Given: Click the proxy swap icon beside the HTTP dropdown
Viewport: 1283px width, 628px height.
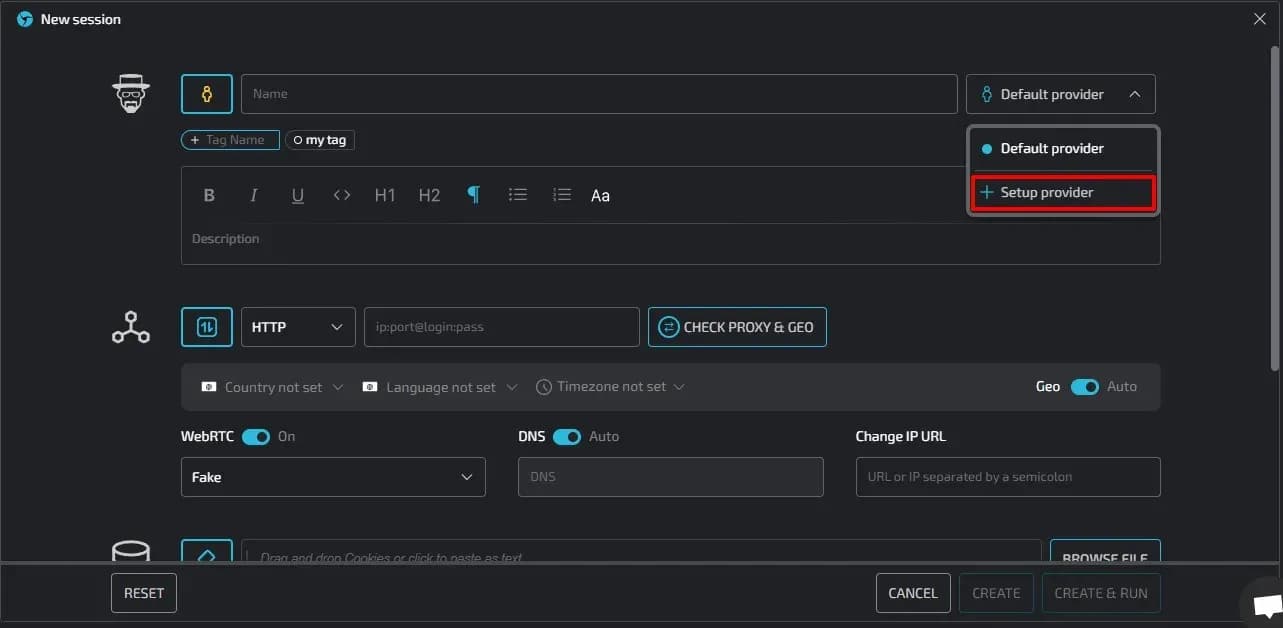Looking at the screenshot, I should (x=206, y=326).
